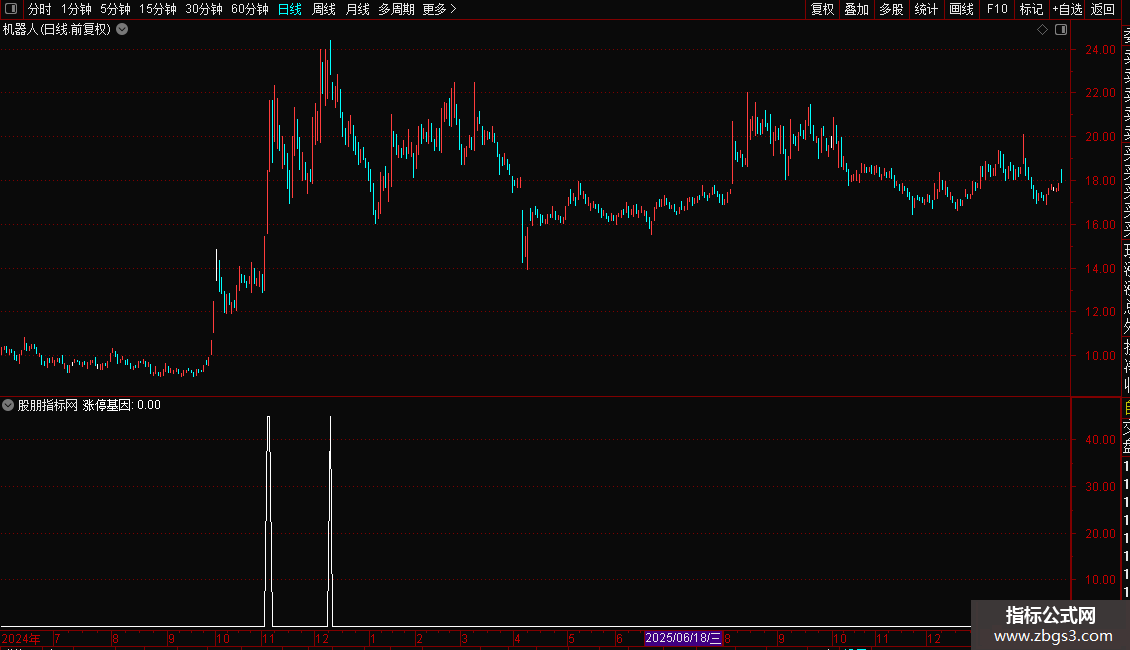Click the 返回 back button
This screenshot has width=1130, height=650.
[x=1103, y=9]
